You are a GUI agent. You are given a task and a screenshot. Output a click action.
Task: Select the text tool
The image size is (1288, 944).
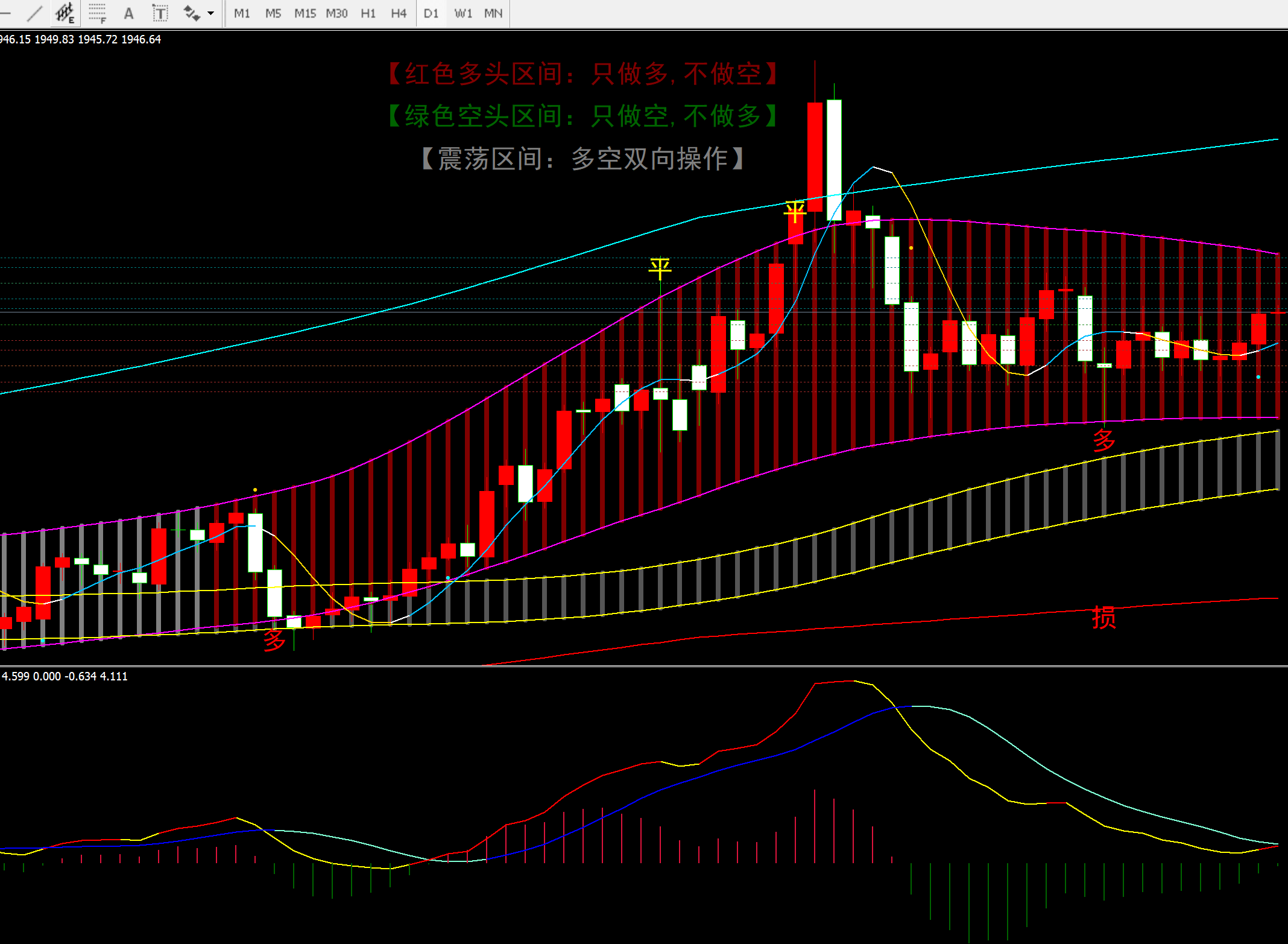point(128,13)
